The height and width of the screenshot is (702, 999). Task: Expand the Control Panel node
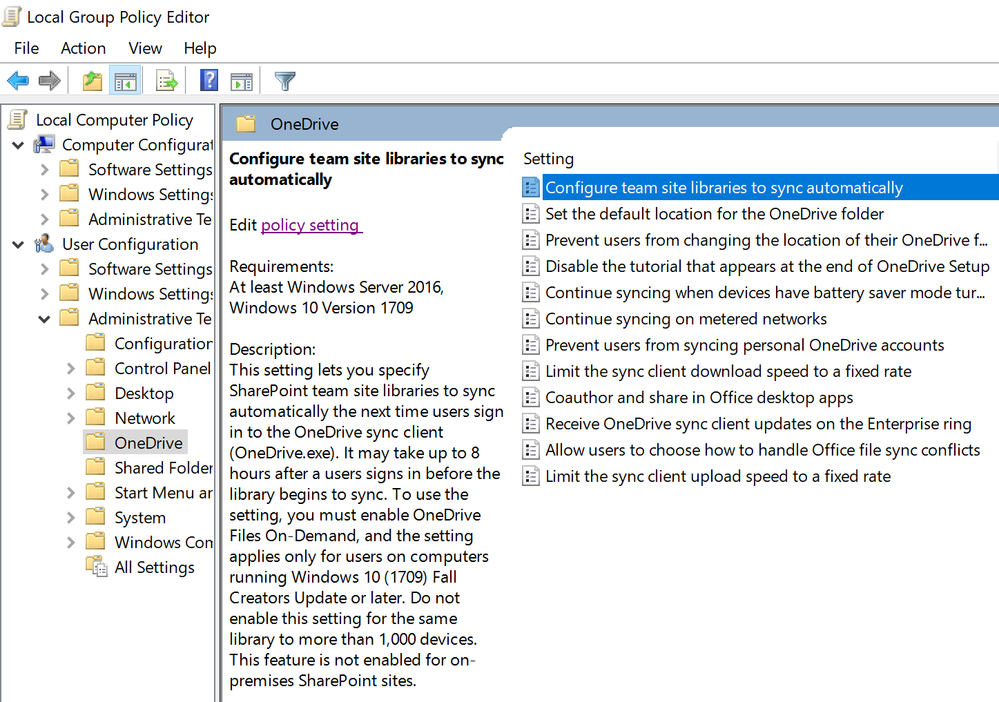click(71, 368)
